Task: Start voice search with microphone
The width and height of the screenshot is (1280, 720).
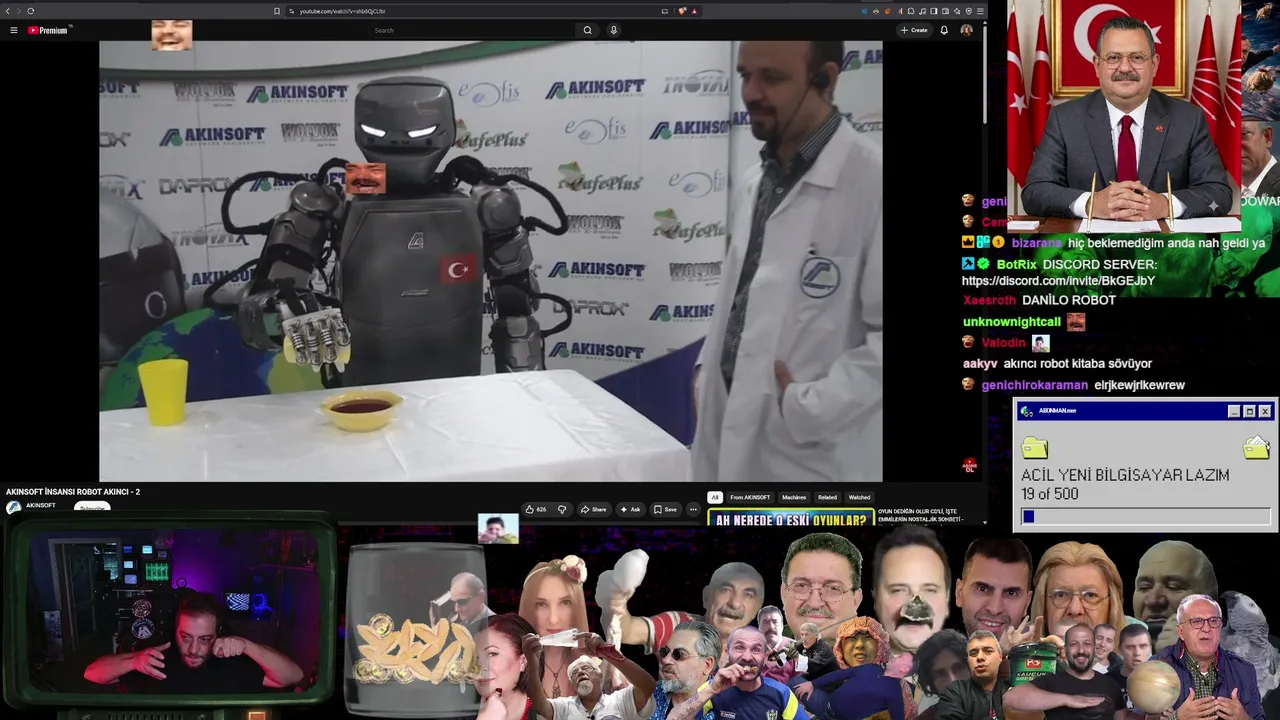Action: [613, 30]
